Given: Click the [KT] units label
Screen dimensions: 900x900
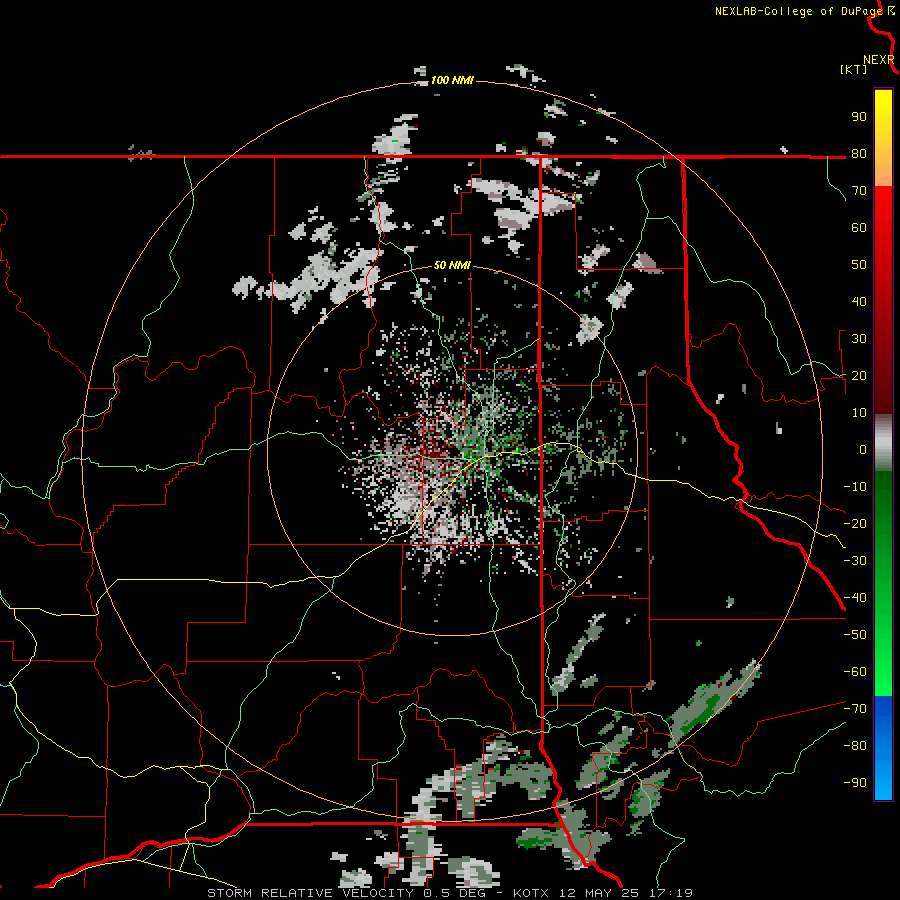Looking at the screenshot, I should [854, 69].
